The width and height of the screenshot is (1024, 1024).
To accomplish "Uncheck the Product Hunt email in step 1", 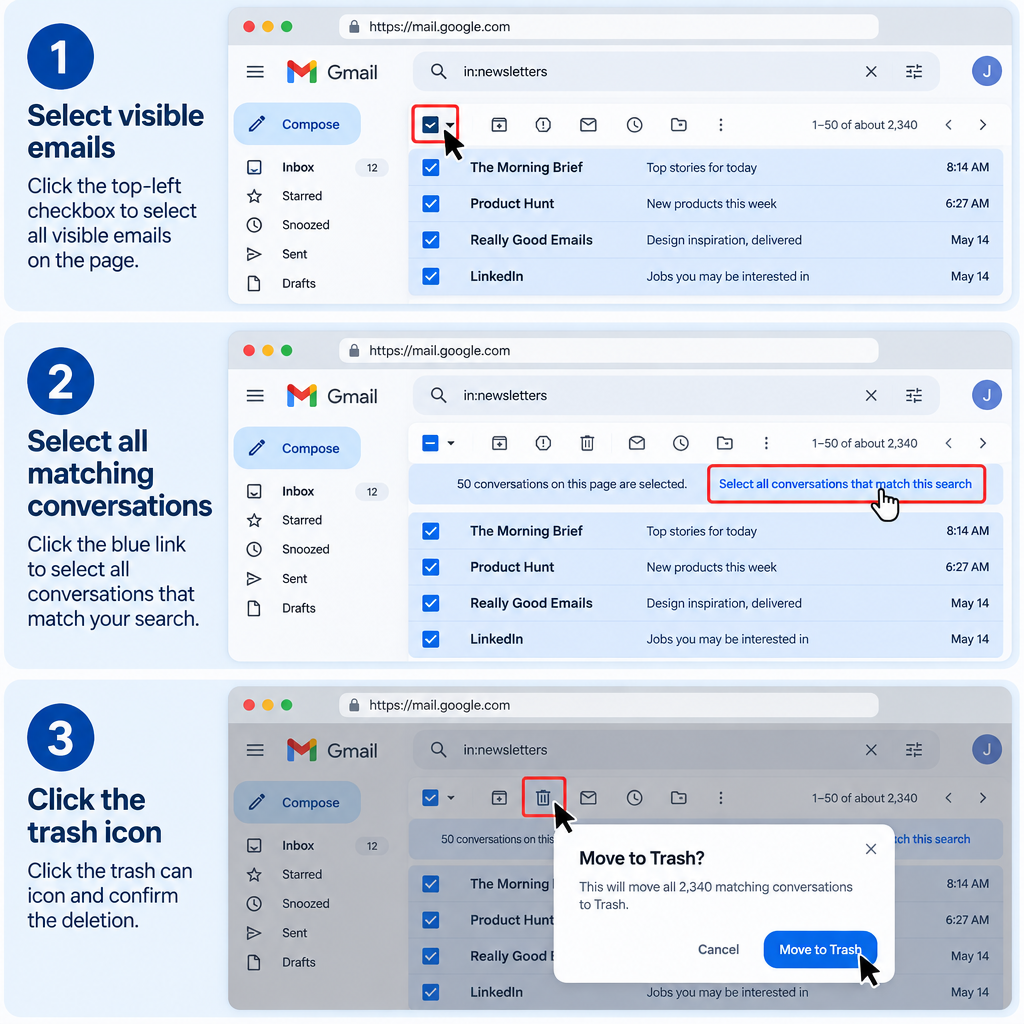I will pyautogui.click(x=430, y=204).
